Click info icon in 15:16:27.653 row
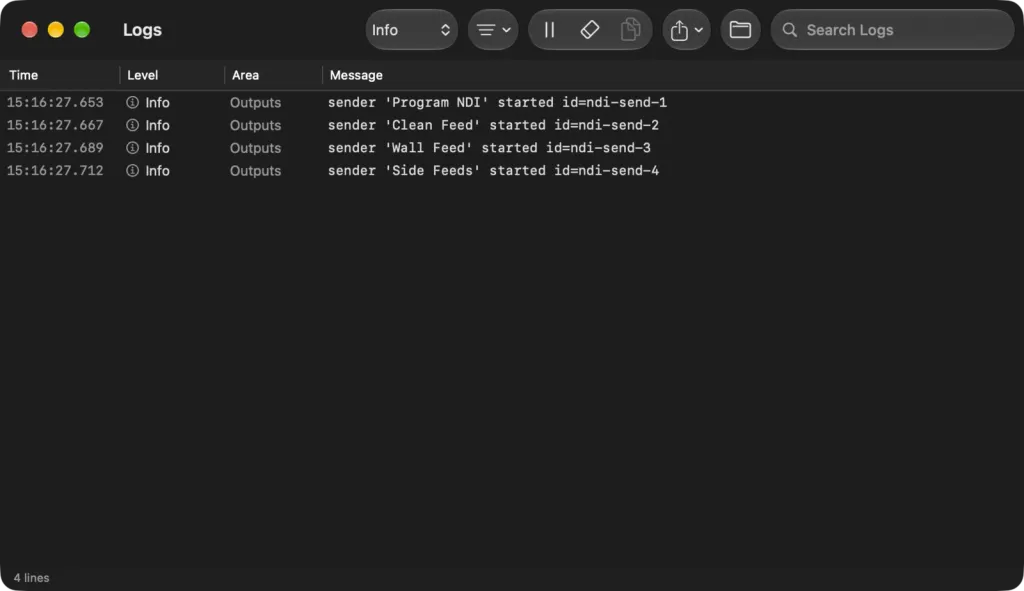The image size is (1024, 591). point(133,103)
